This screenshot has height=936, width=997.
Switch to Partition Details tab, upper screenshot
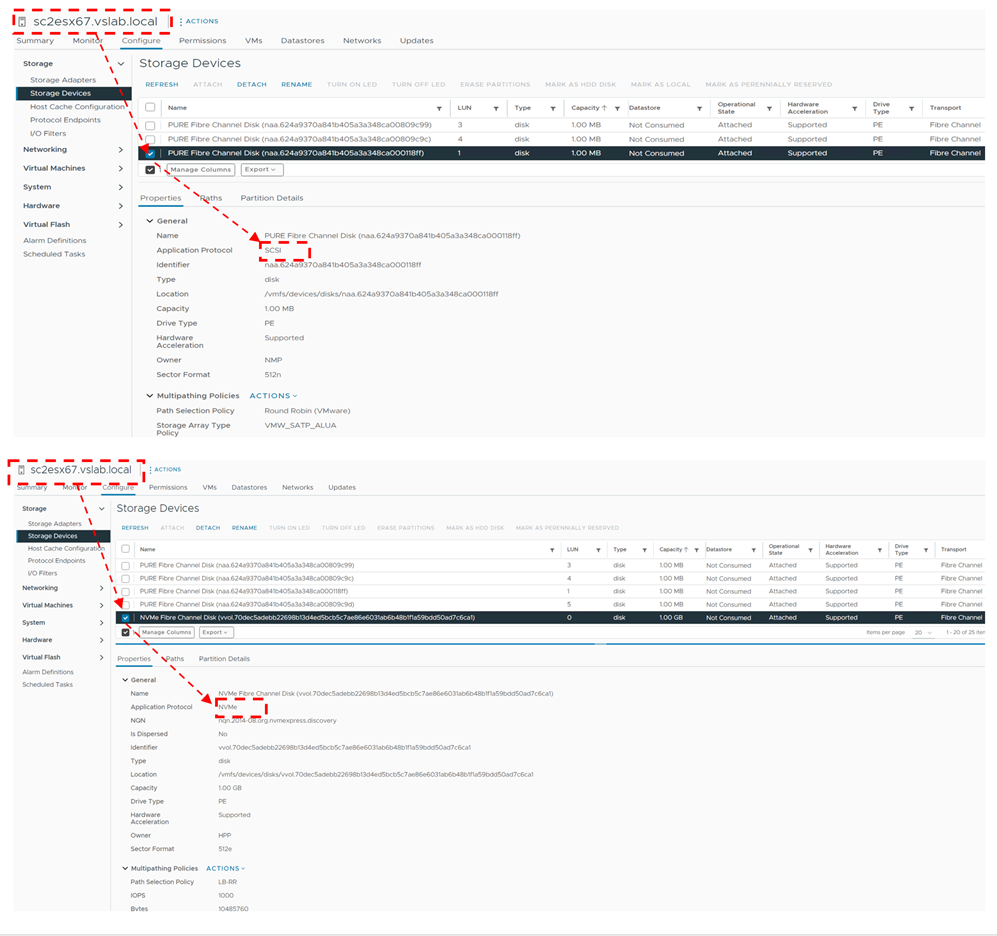(x=272, y=198)
